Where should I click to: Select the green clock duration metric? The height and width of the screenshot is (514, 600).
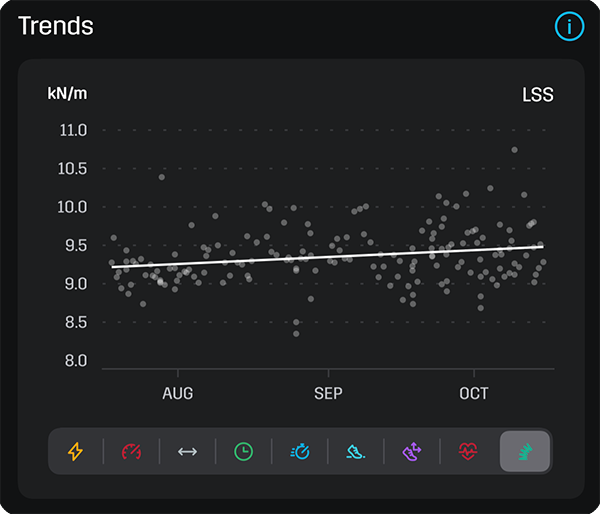point(243,452)
